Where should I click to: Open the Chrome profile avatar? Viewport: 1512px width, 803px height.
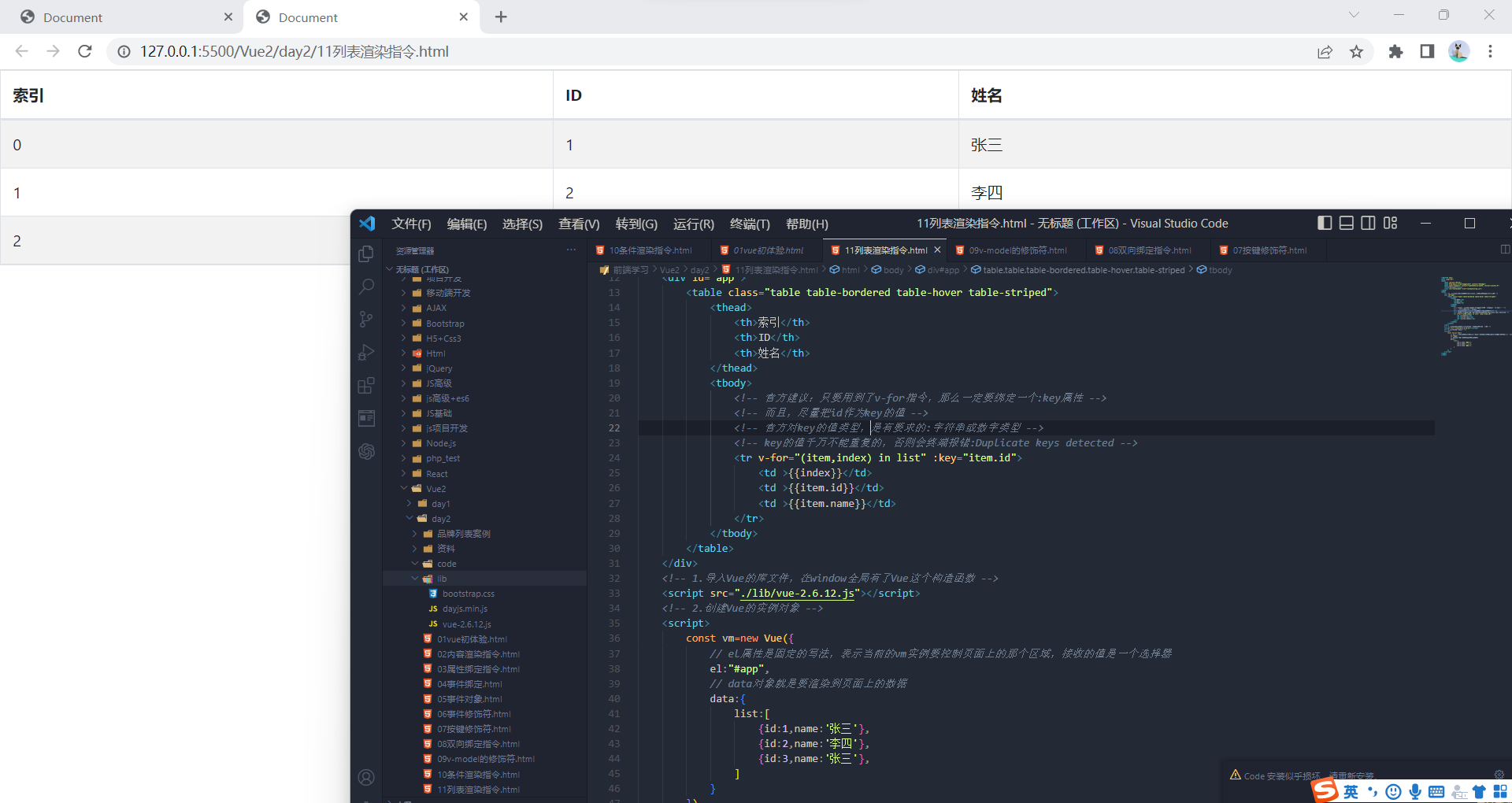[1458, 52]
